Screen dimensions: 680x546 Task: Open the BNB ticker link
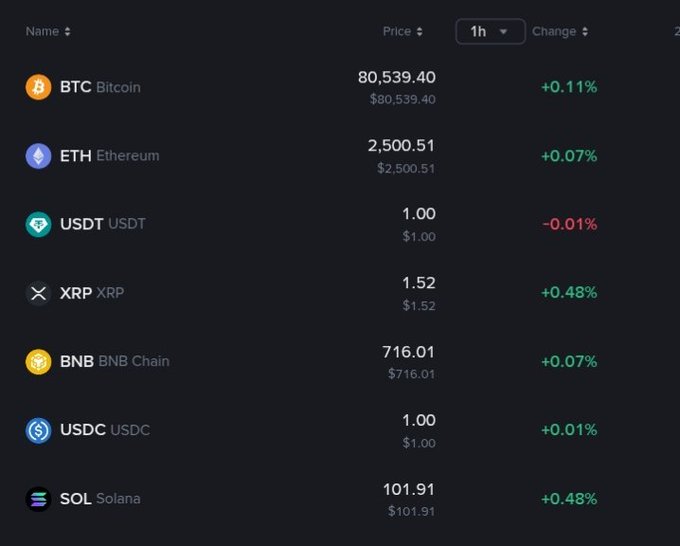[77, 361]
